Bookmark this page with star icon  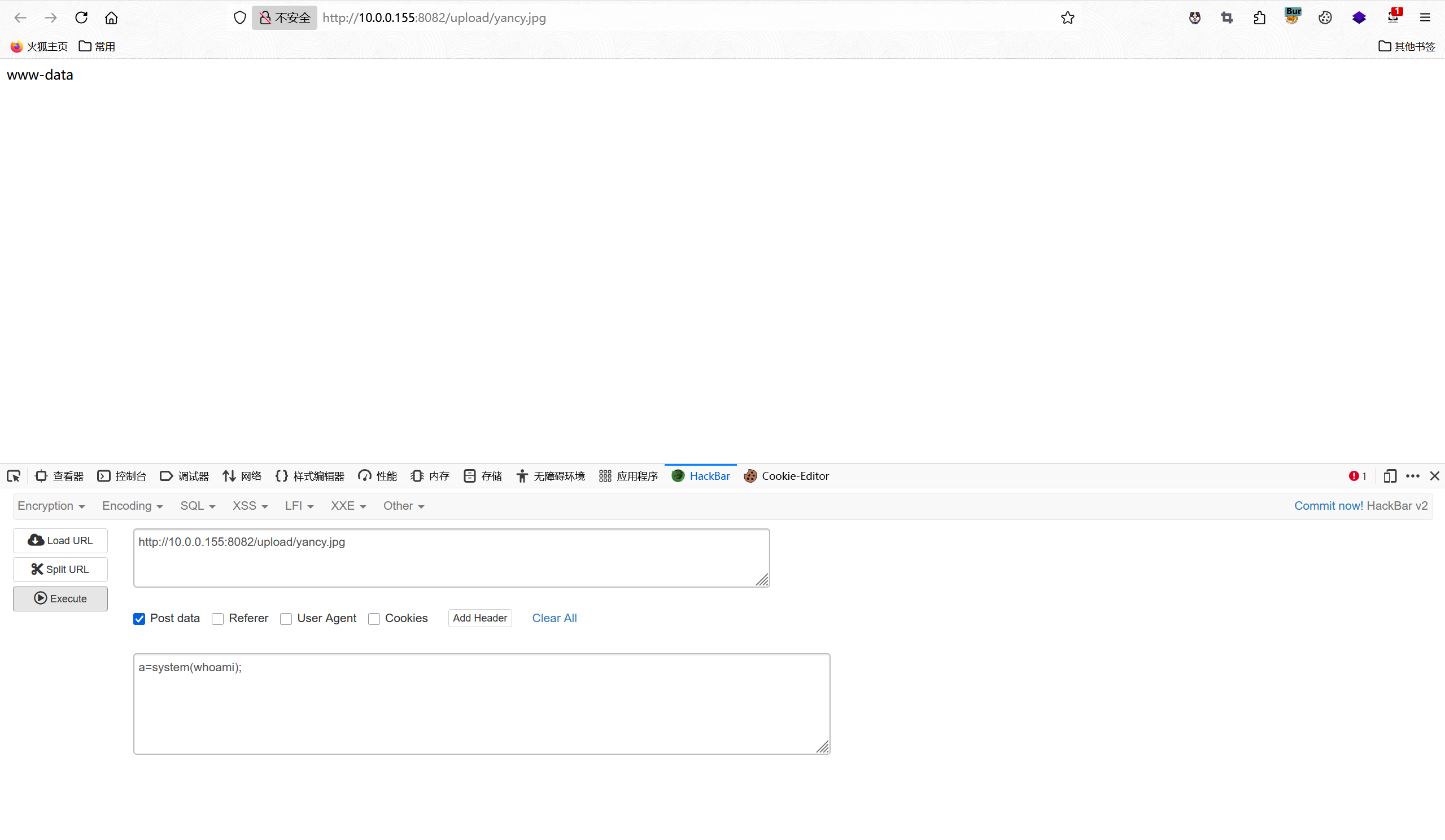coord(1067,17)
